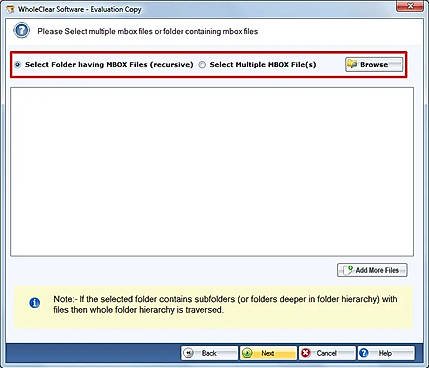
Task: Click the blue question mark header icon
Action: [21, 31]
